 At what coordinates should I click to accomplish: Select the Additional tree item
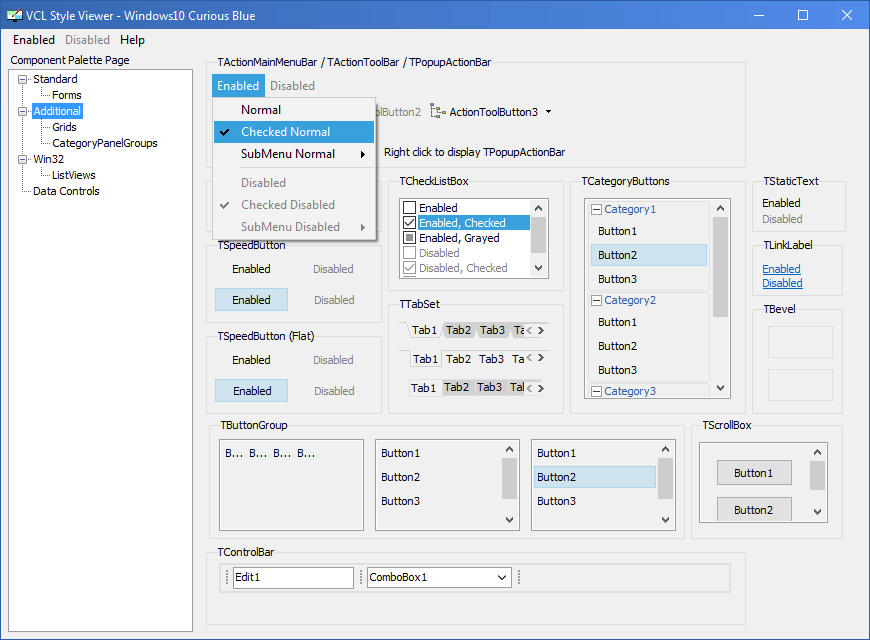[x=57, y=112]
